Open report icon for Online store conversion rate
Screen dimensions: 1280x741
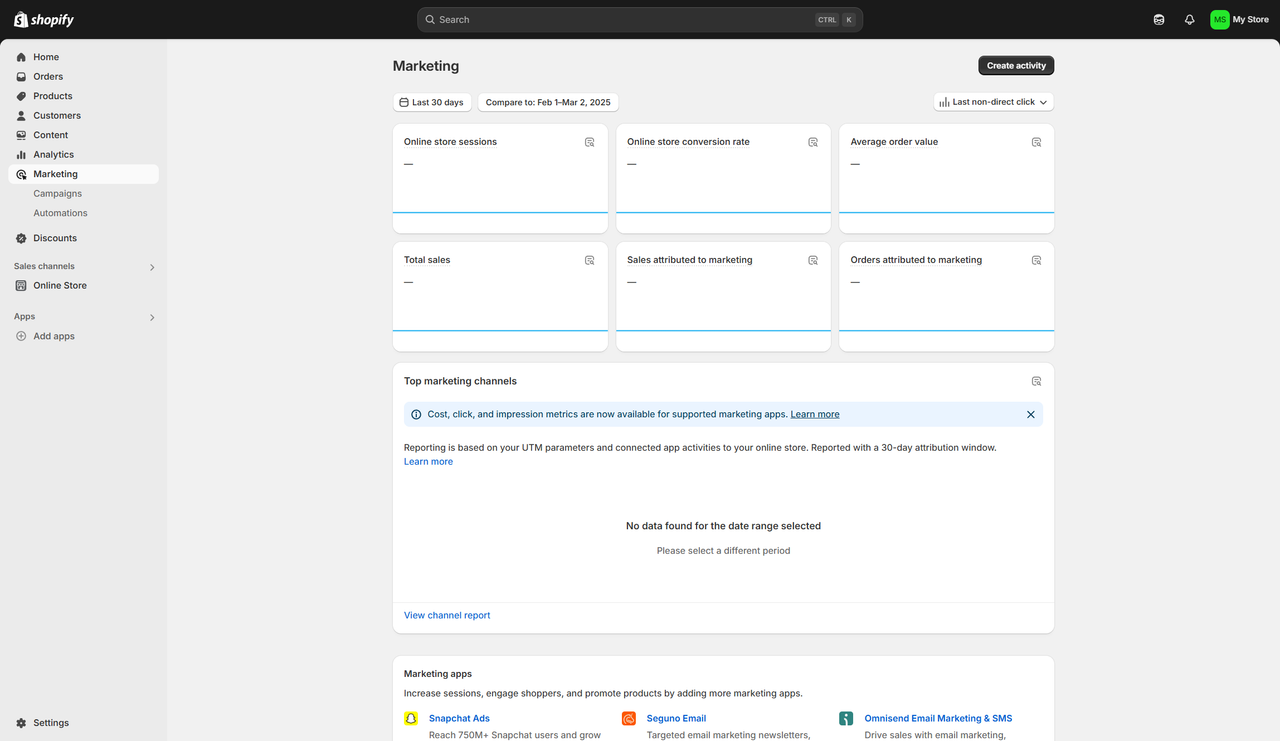tap(813, 142)
